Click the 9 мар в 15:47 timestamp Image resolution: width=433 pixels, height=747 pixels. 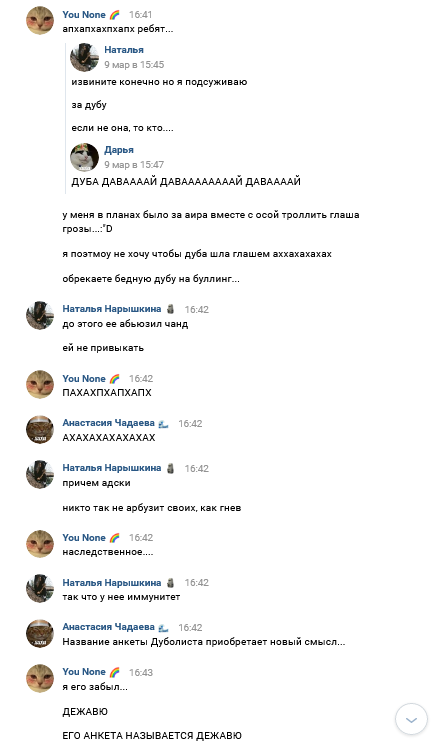tap(134, 164)
